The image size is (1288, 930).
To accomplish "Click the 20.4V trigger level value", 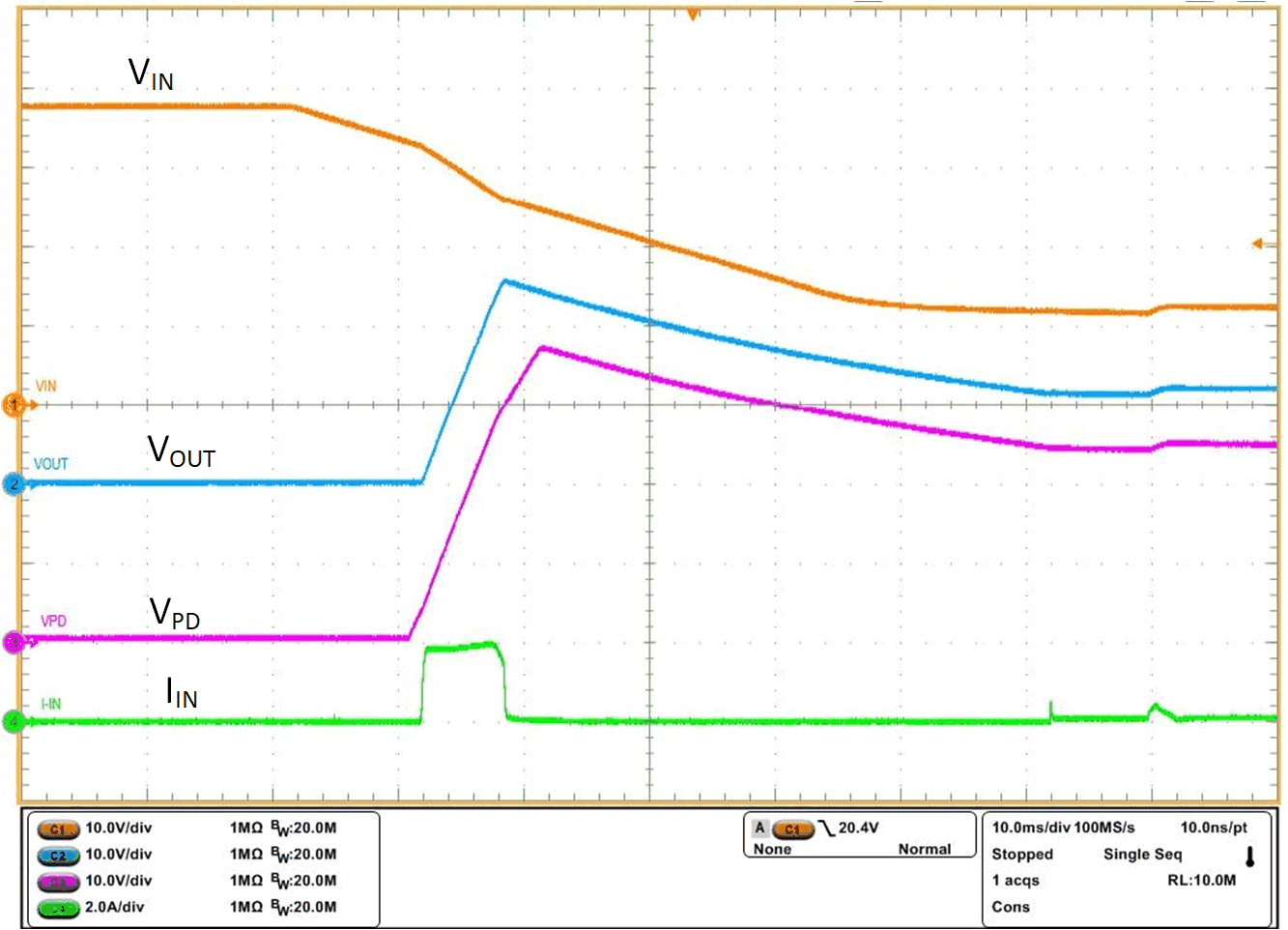I will [858, 828].
